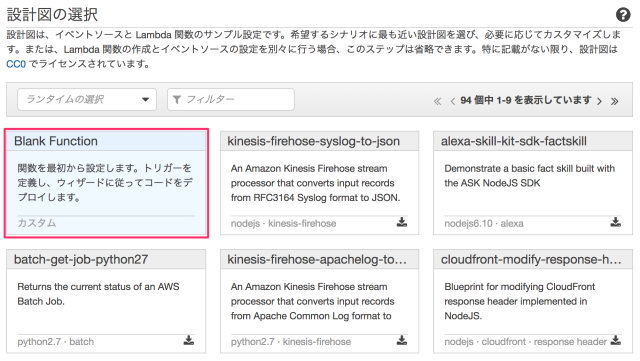Screen dimensions: 640x361
Task: Select the Blank Function blueprint
Action: coord(106,183)
